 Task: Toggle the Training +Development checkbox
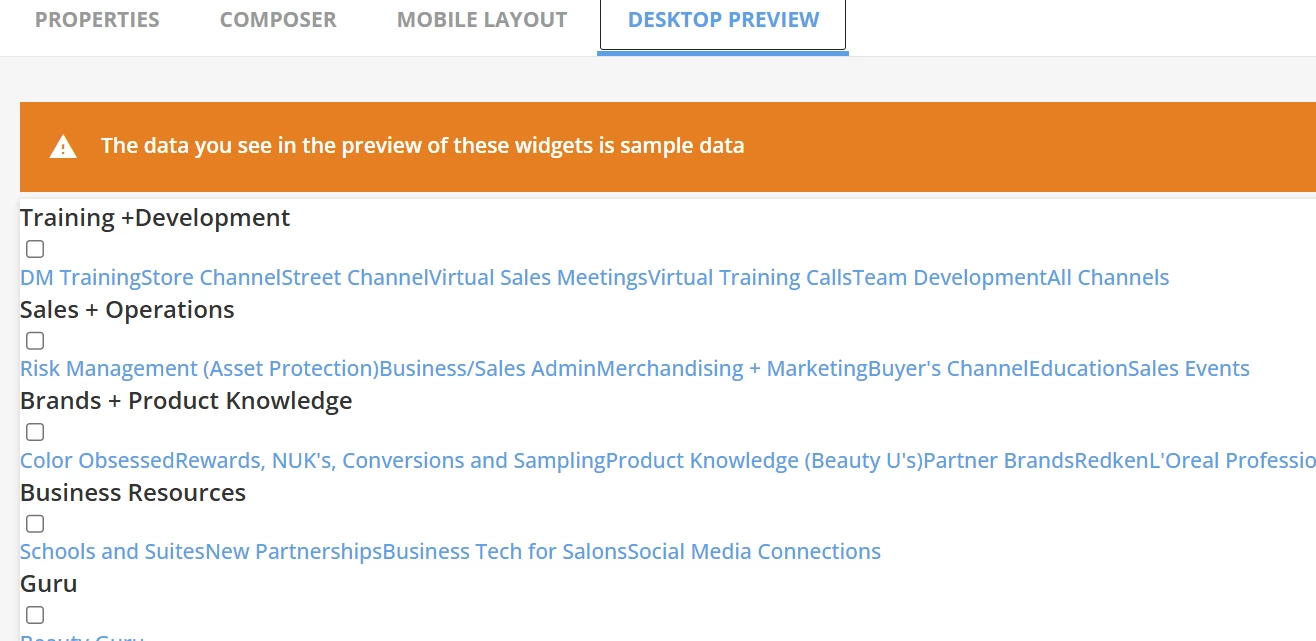(35, 249)
